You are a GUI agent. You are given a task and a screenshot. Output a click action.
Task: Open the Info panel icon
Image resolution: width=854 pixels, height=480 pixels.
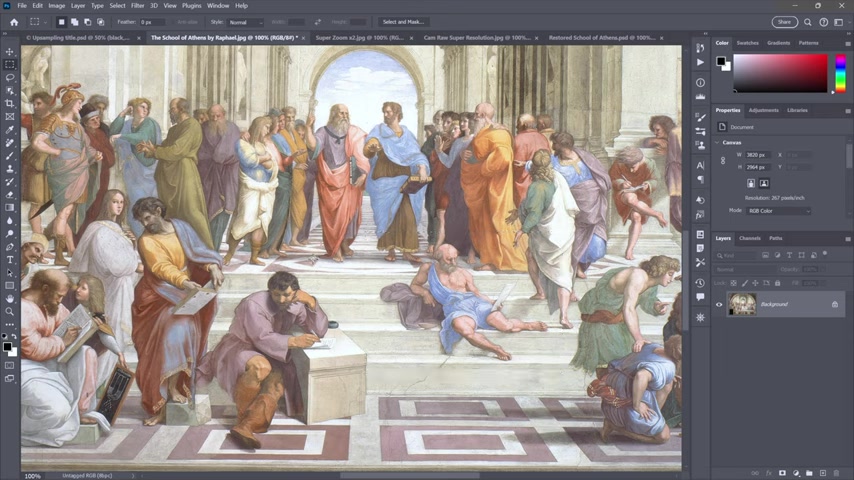(700, 83)
